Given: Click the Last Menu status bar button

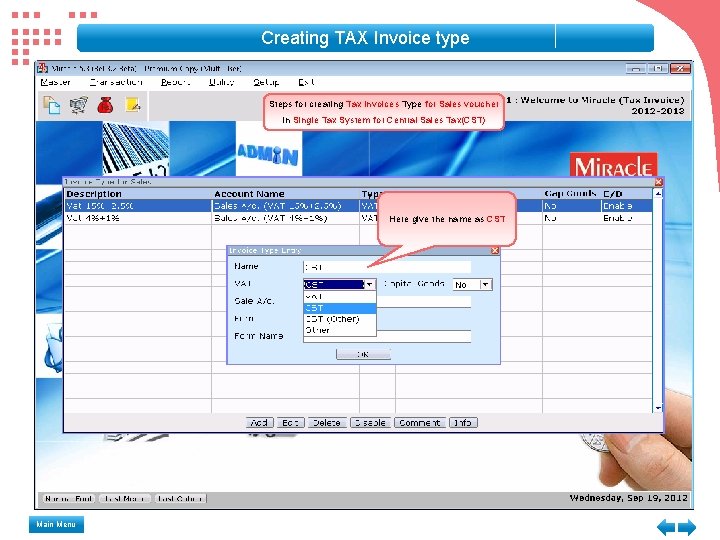Looking at the screenshot, I should (x=124, y=498).
